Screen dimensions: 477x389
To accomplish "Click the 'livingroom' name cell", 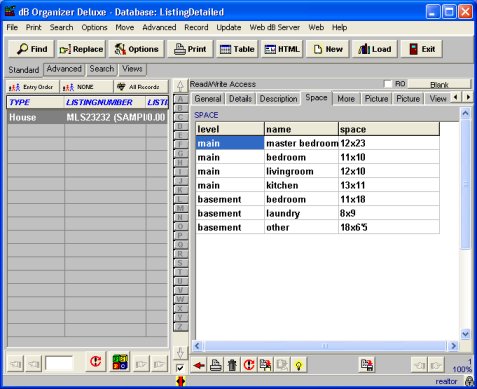I will [301, 171].
